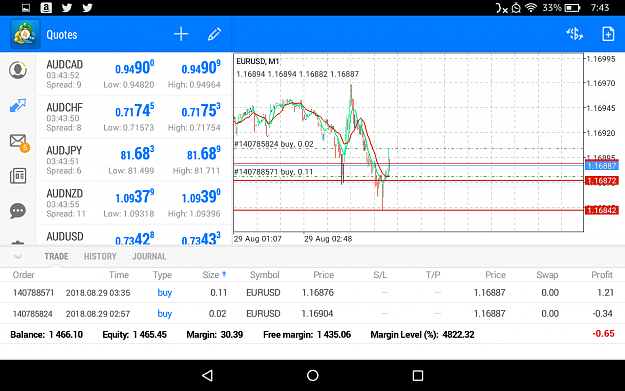Tap Equity 1 465.45 entry
The width and height of the screenshot is (625, 391).
click(134, 334)
